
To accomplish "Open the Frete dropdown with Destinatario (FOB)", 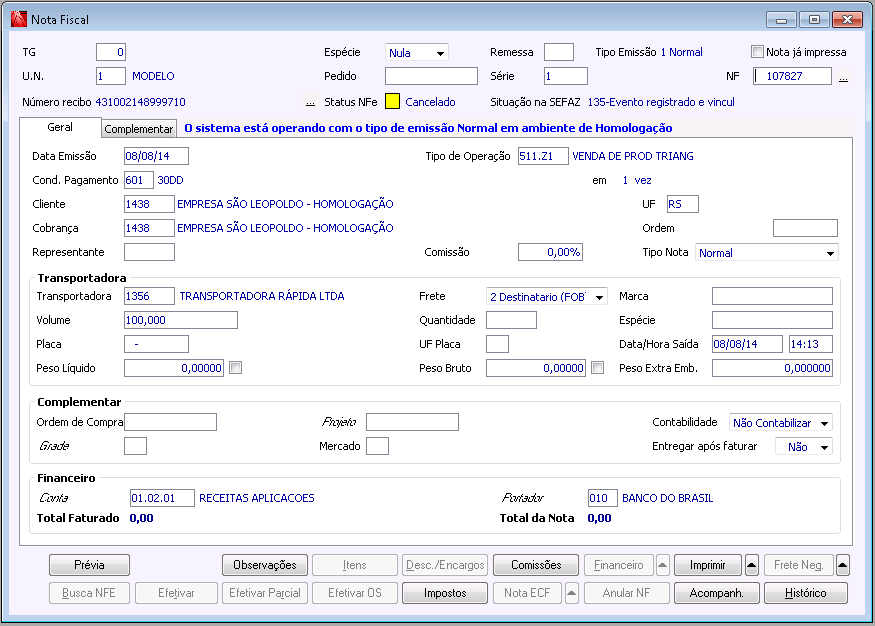I will [546, 297].
